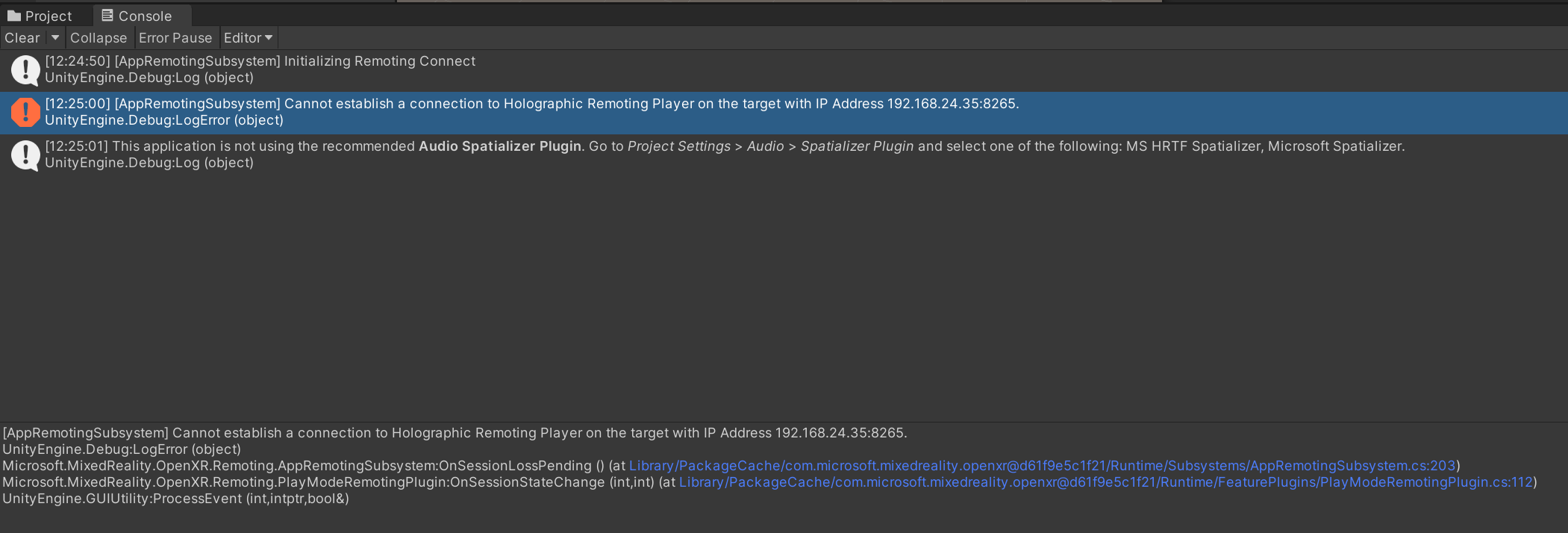Screen dimensions: 1568x533
Task: Select the Audio Spatializer Plugin message
Action: click(784, 155)
